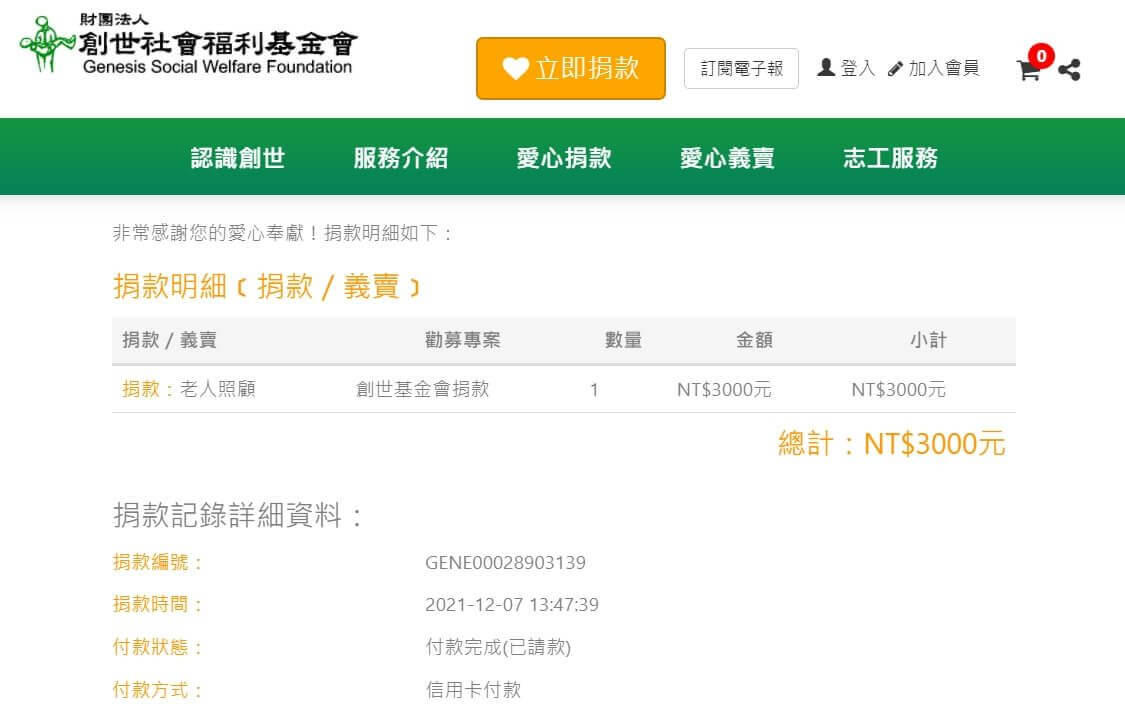Select the 愛心捐款 menu item
The image size is (1125, 717).
pyautogui.click(x=564, y=158)
